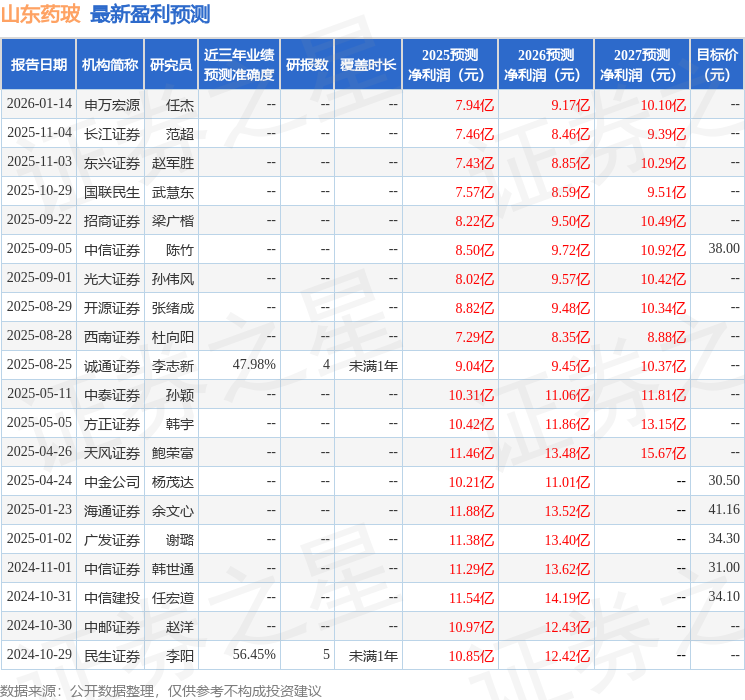The image size is (745, 700).
Task: Select the date 2025-11-03
Action: click(39, 162)
